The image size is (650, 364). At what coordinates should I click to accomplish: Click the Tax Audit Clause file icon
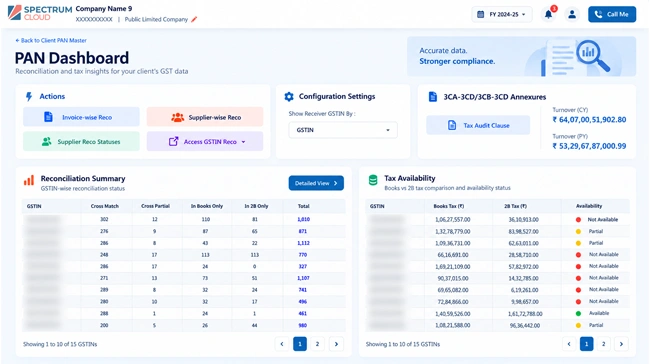pyautogui.click(x=452, y=125)
